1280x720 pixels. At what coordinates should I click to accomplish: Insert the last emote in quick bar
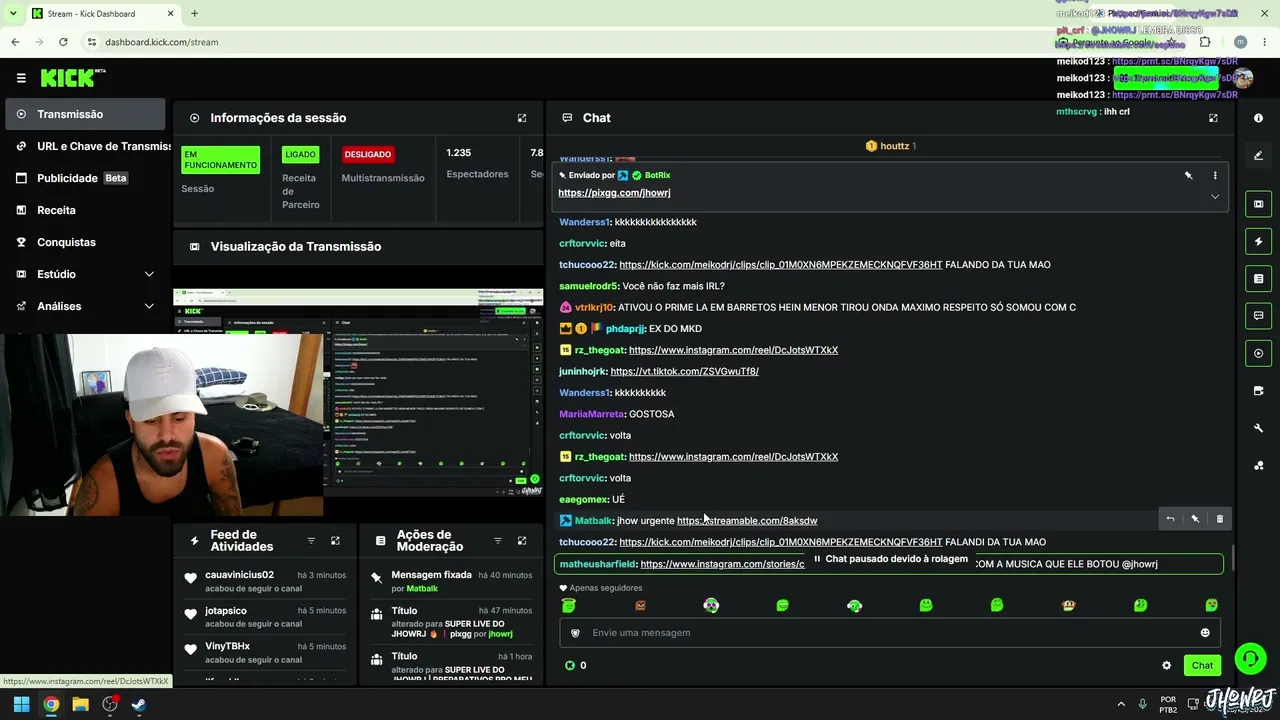point(1212,605)
